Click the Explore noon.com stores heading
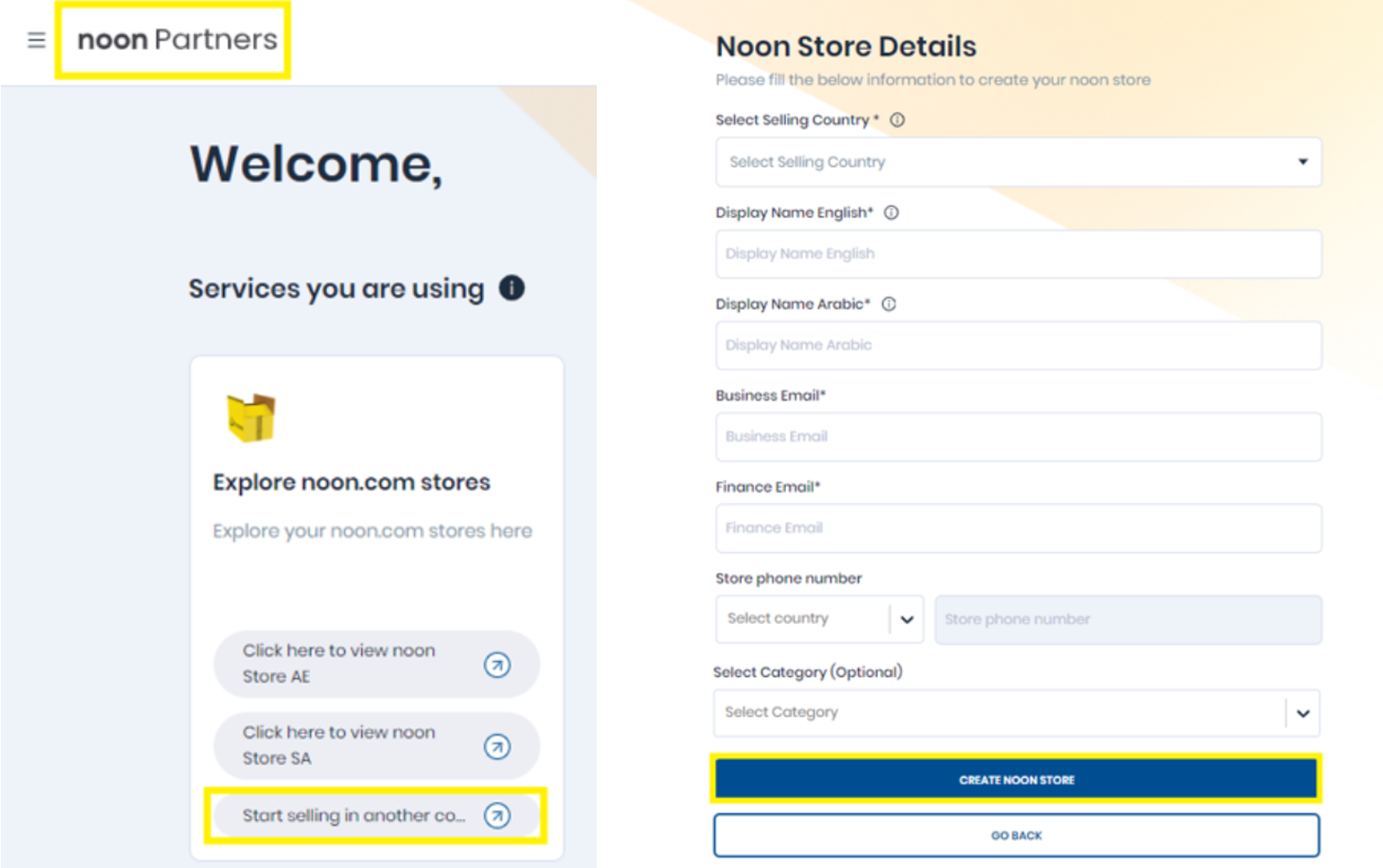Image resolution: width=1383 pixels, height=868 pixels. pyautogui.click(x=351, y=482)
